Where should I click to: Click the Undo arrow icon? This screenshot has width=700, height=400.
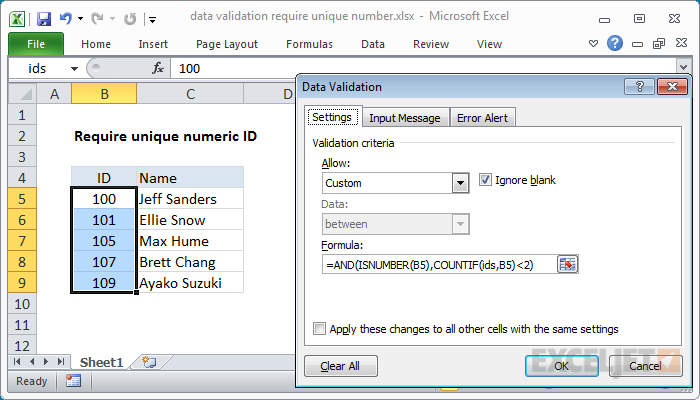coord(65,19)
